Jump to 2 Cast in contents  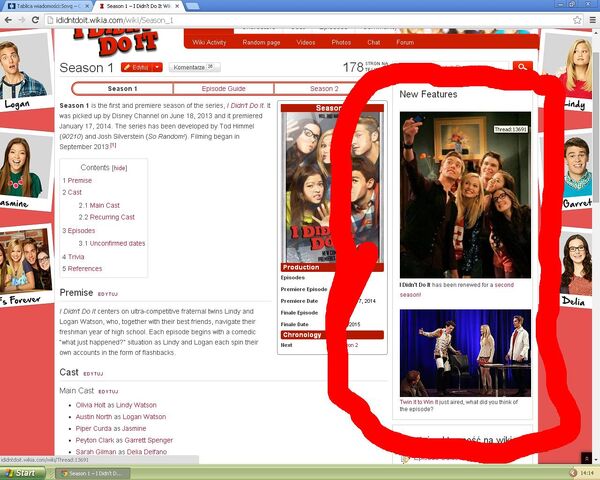pyautogui.click(x=72, y=192)
